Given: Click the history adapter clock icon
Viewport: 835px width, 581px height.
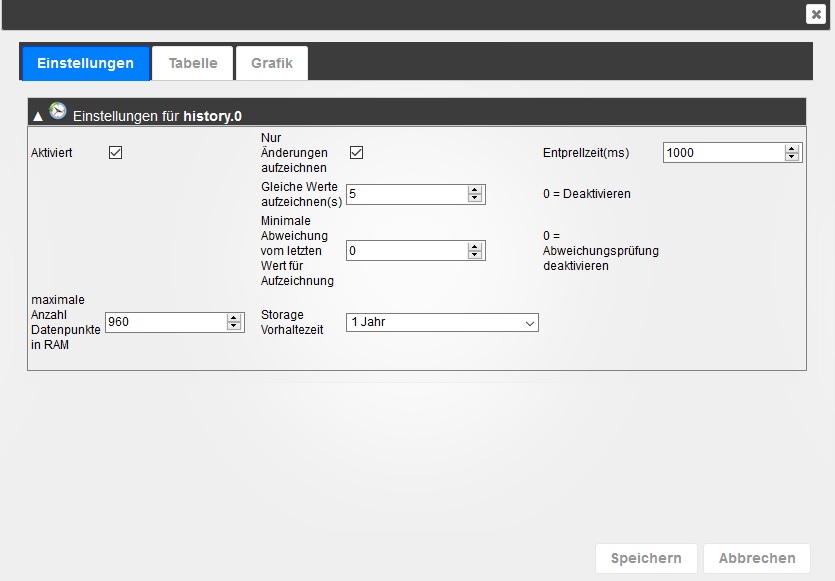Looking at the screenshot, I should [x=58, y=111].
